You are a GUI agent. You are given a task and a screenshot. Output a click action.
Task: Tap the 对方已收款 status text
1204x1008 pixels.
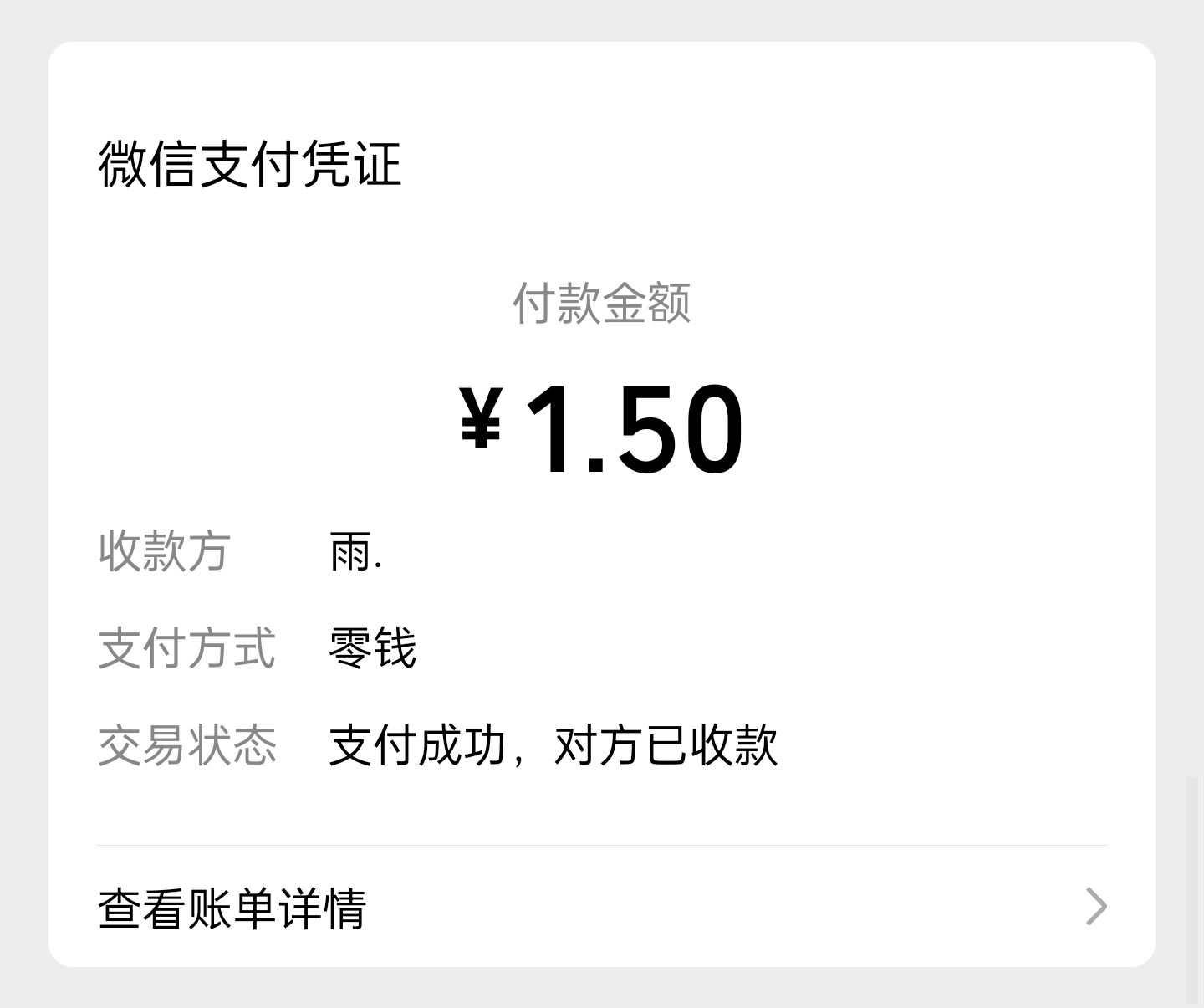tap(666, 745)
